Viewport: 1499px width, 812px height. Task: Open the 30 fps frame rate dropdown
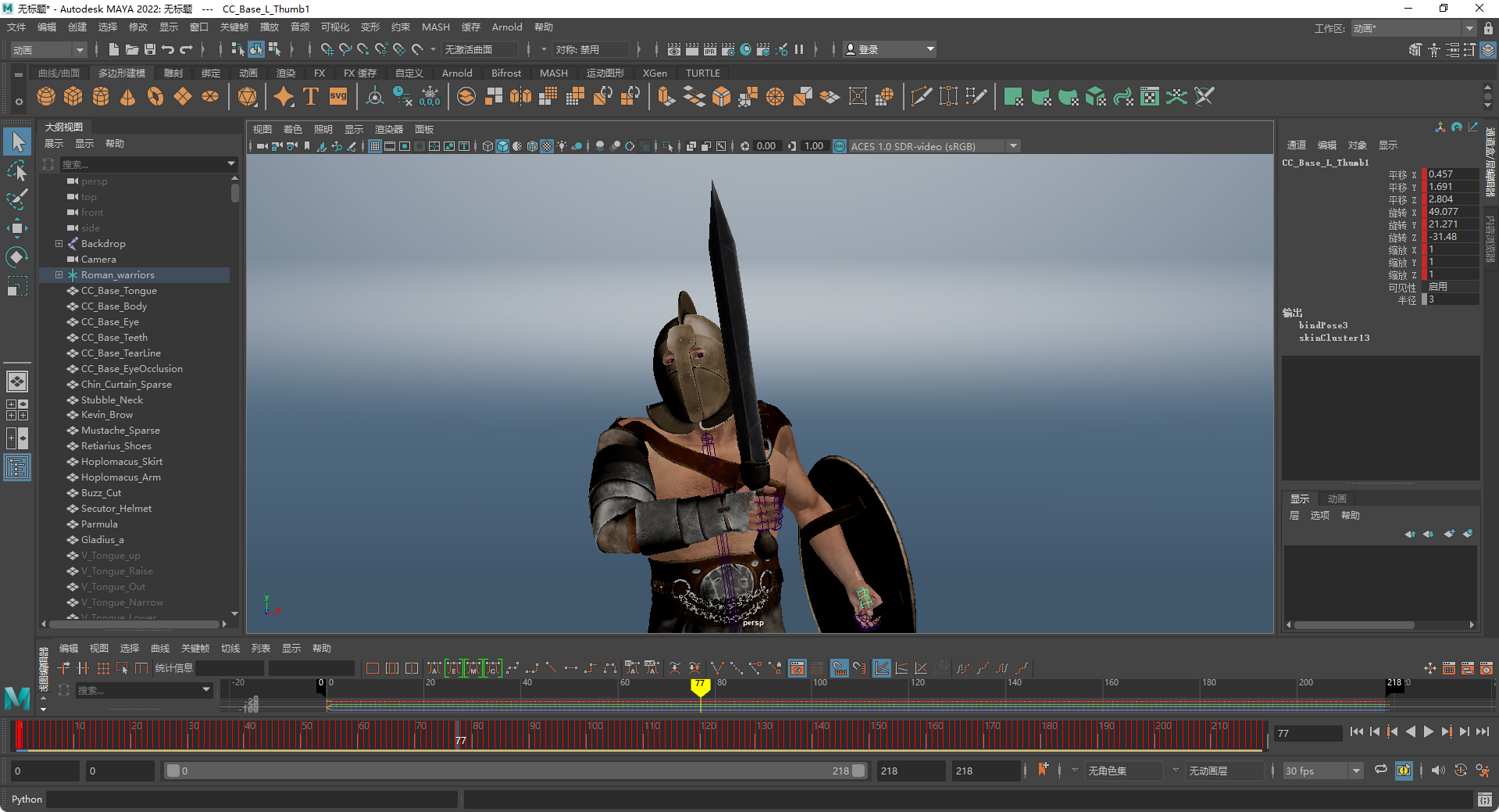[x=1355, y=771]
